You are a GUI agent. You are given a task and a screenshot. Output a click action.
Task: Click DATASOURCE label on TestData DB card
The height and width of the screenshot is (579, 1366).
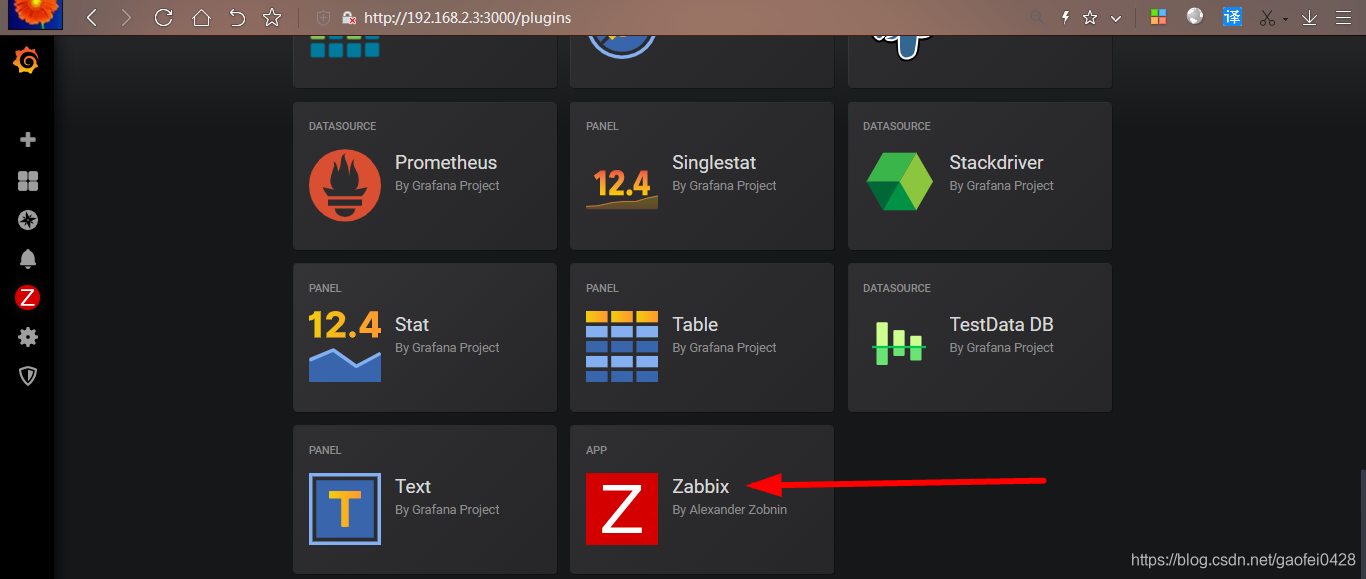click(x=897, y=288)
